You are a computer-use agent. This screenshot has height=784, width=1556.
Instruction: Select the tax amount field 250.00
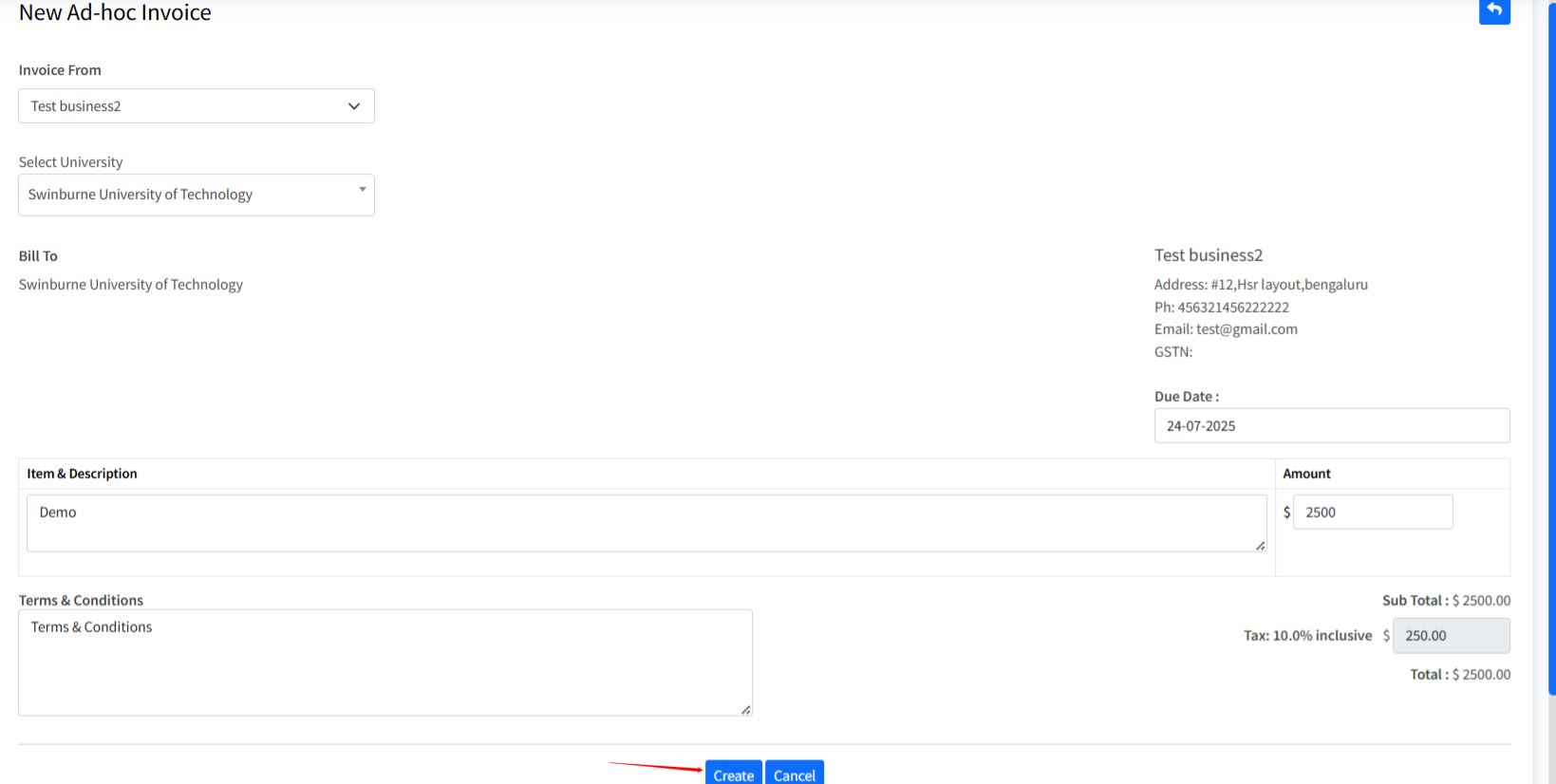pos(1450,636)
